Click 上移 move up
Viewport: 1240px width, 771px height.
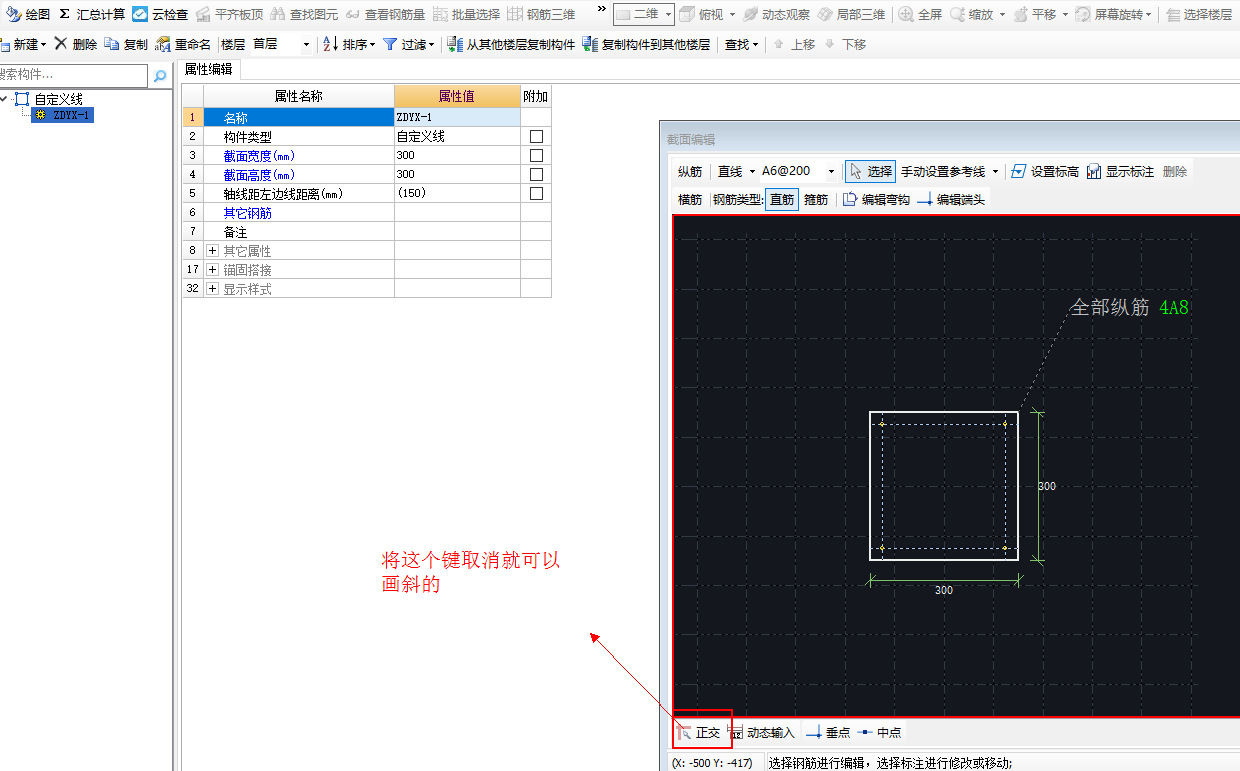[794, 45]
